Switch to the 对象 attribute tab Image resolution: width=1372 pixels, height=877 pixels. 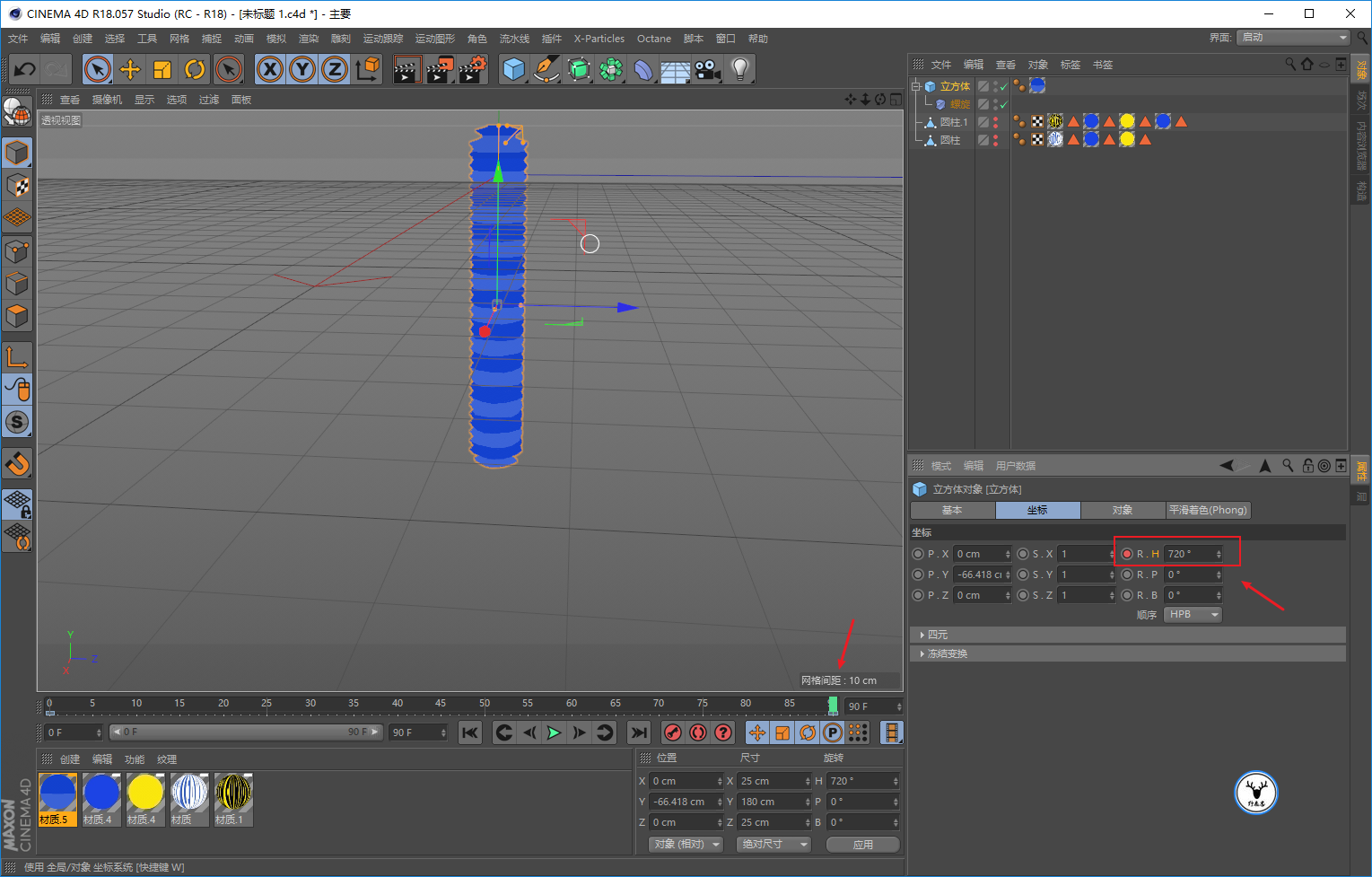point(1123,510)
